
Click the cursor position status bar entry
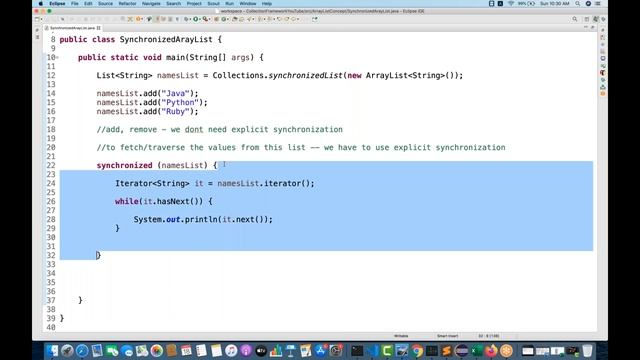click(x=489, y=336)
